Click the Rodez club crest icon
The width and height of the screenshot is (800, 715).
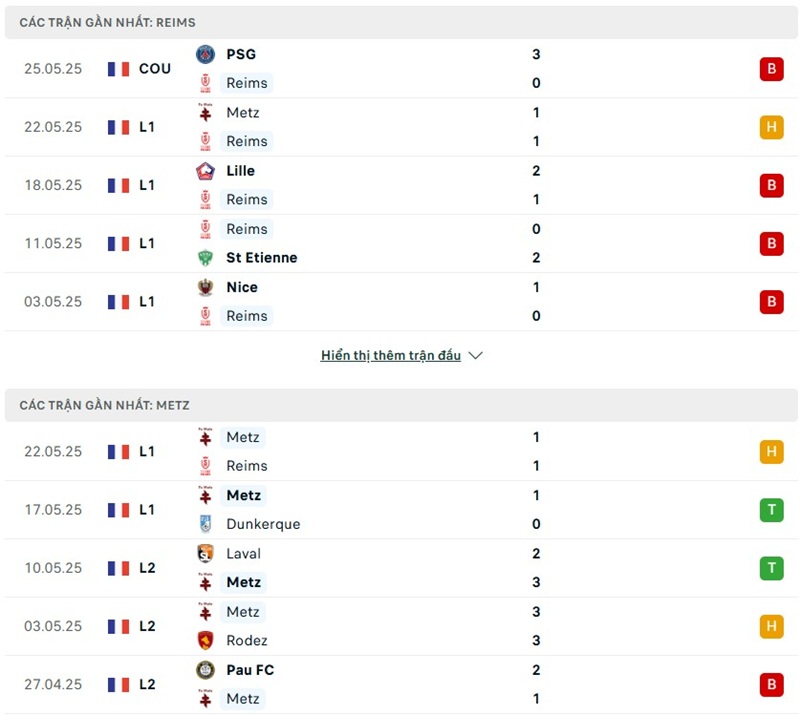(205, 640)
